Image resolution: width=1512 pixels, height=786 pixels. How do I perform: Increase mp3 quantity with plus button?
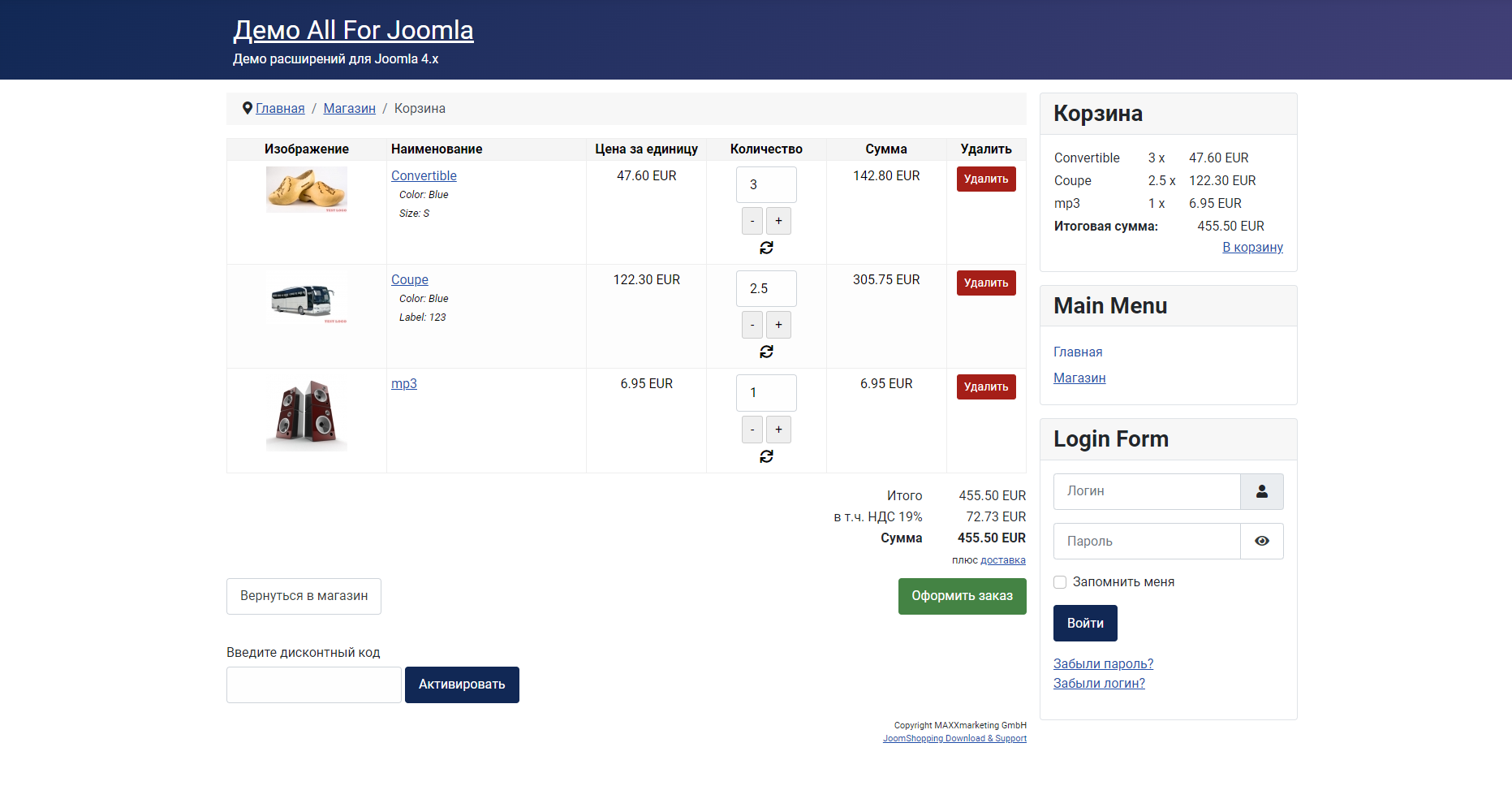point(778,430)
